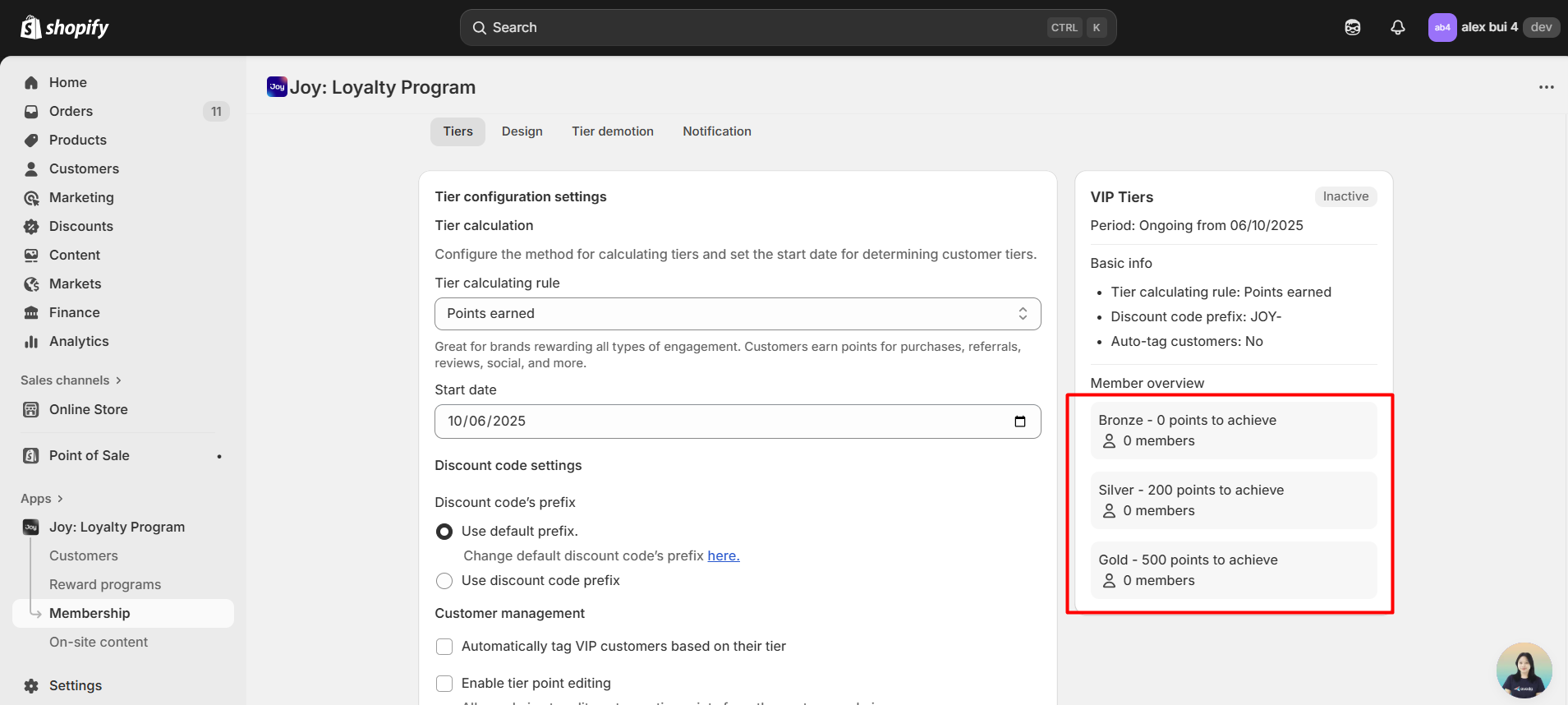Open the notifications bell

pyautogui.click(x=1397, y=27)
